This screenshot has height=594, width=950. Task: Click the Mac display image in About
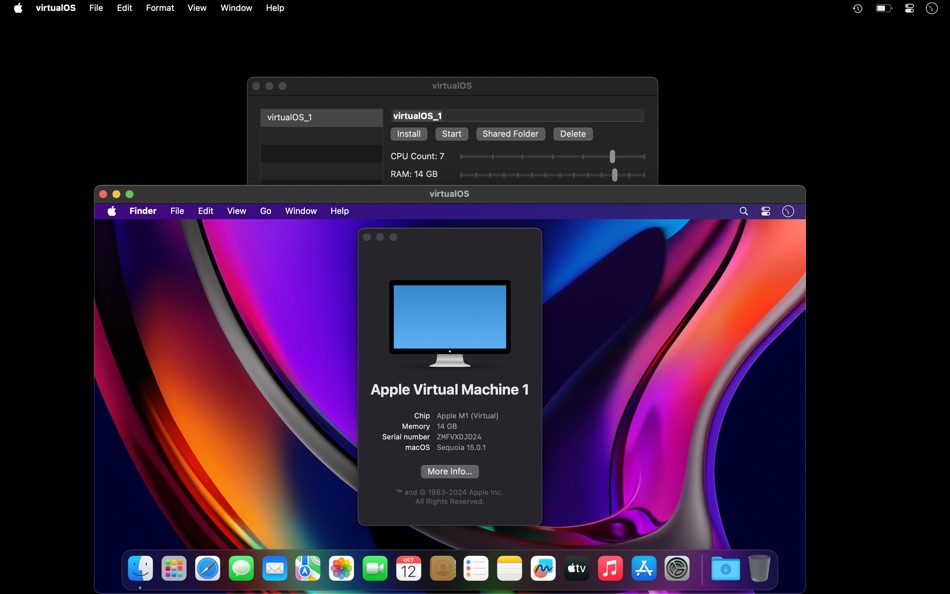point(450,323)
